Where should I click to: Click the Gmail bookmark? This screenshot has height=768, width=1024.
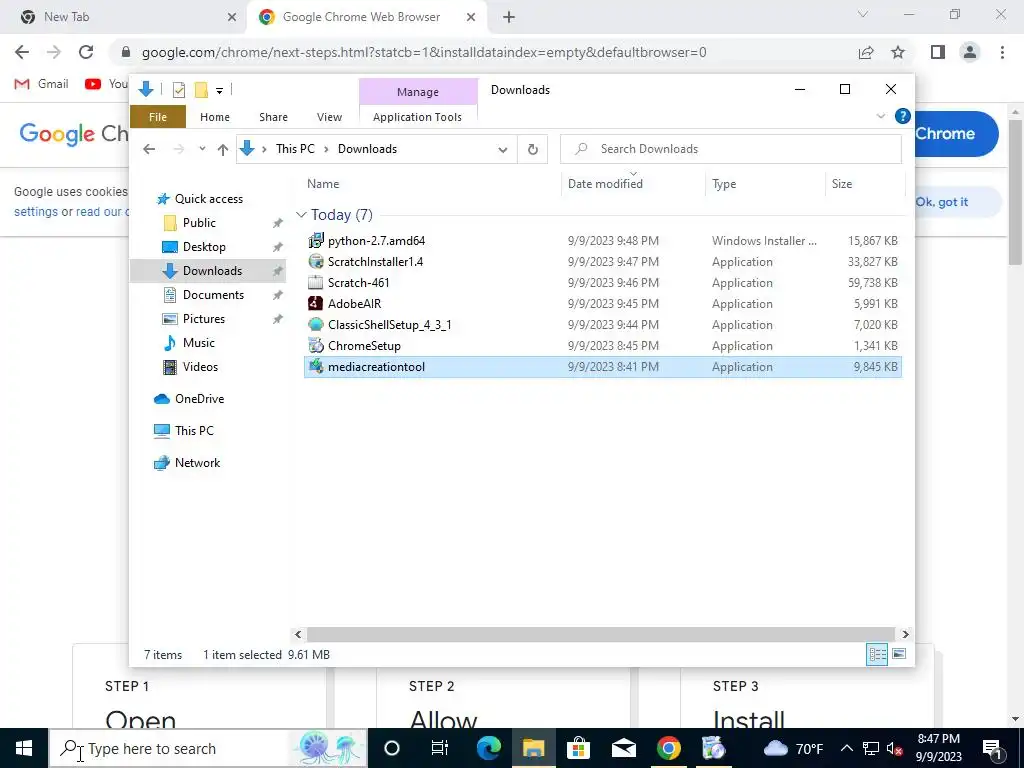coord(42,84)
